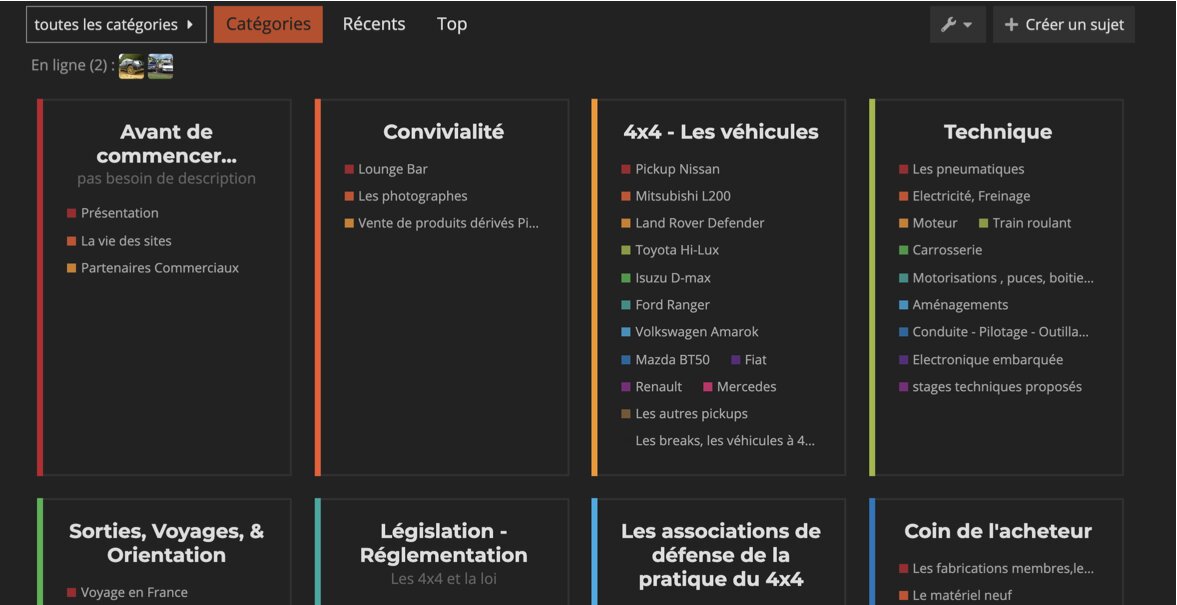Open the Mercedes subcategory

pos(739,387)
